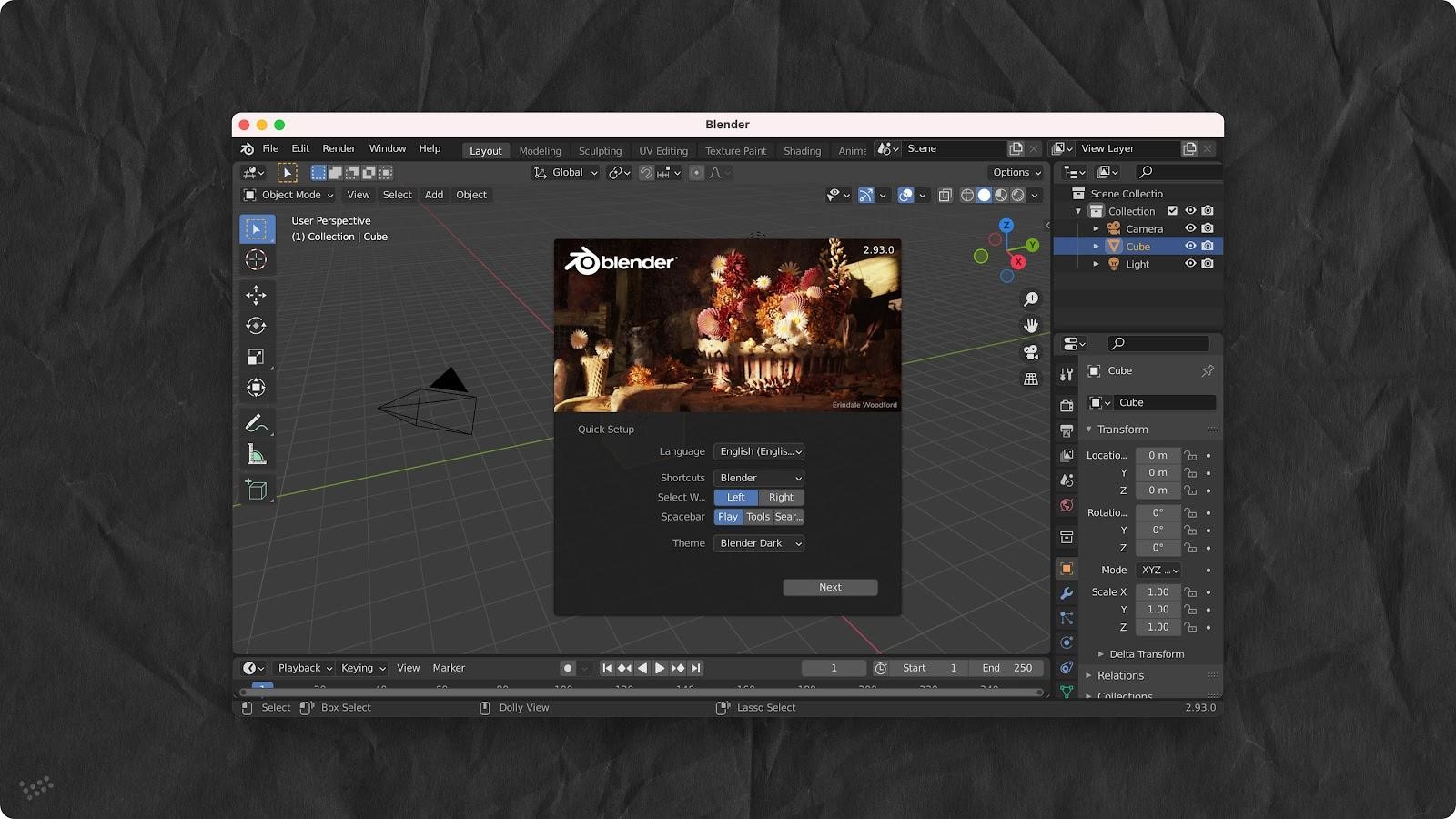The height and width of the screenshot is (819, 1456).
Task: Choose the Measure ruler tool
Action: (256, 454)
